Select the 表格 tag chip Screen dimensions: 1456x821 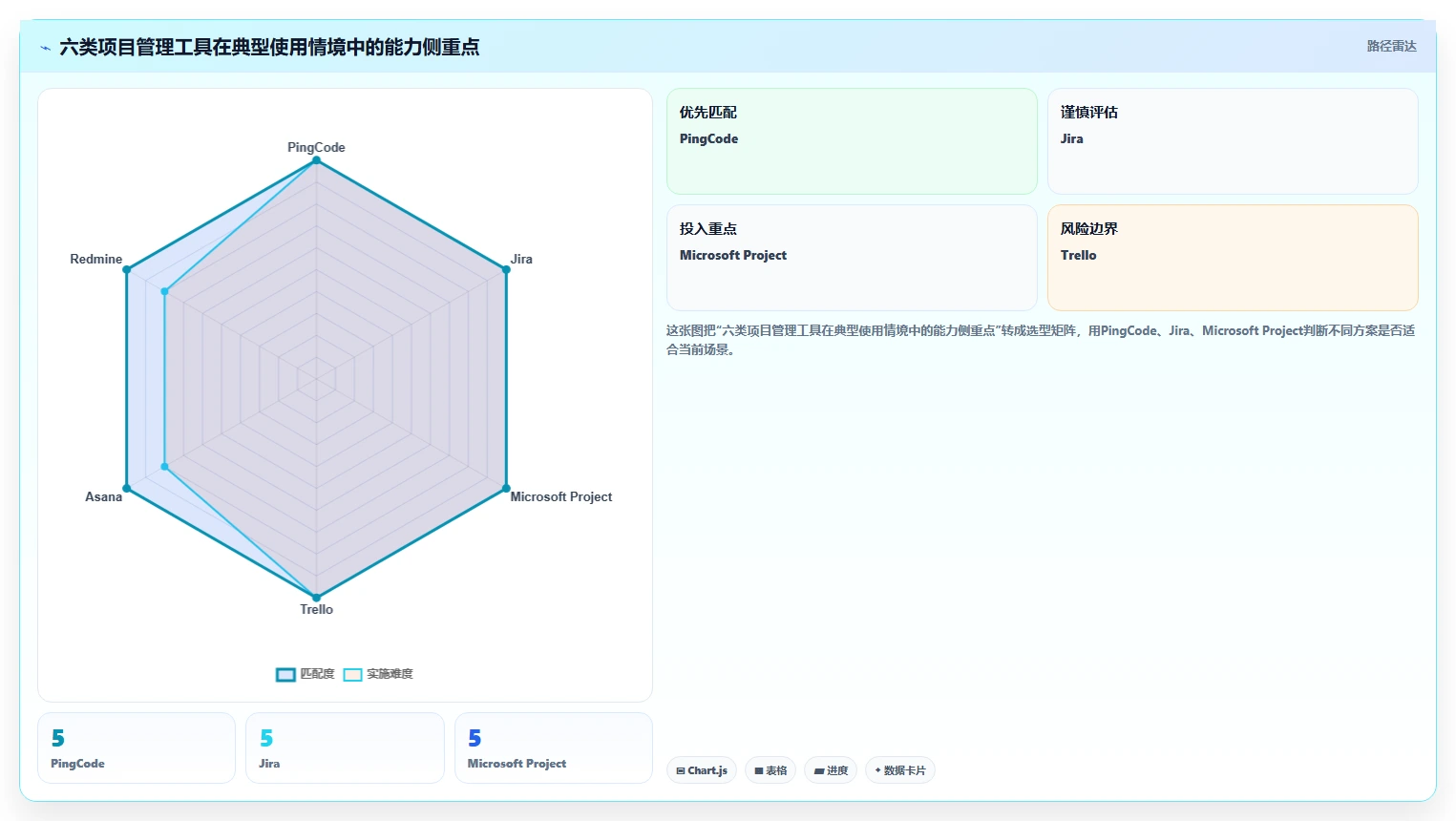point(770,770)
